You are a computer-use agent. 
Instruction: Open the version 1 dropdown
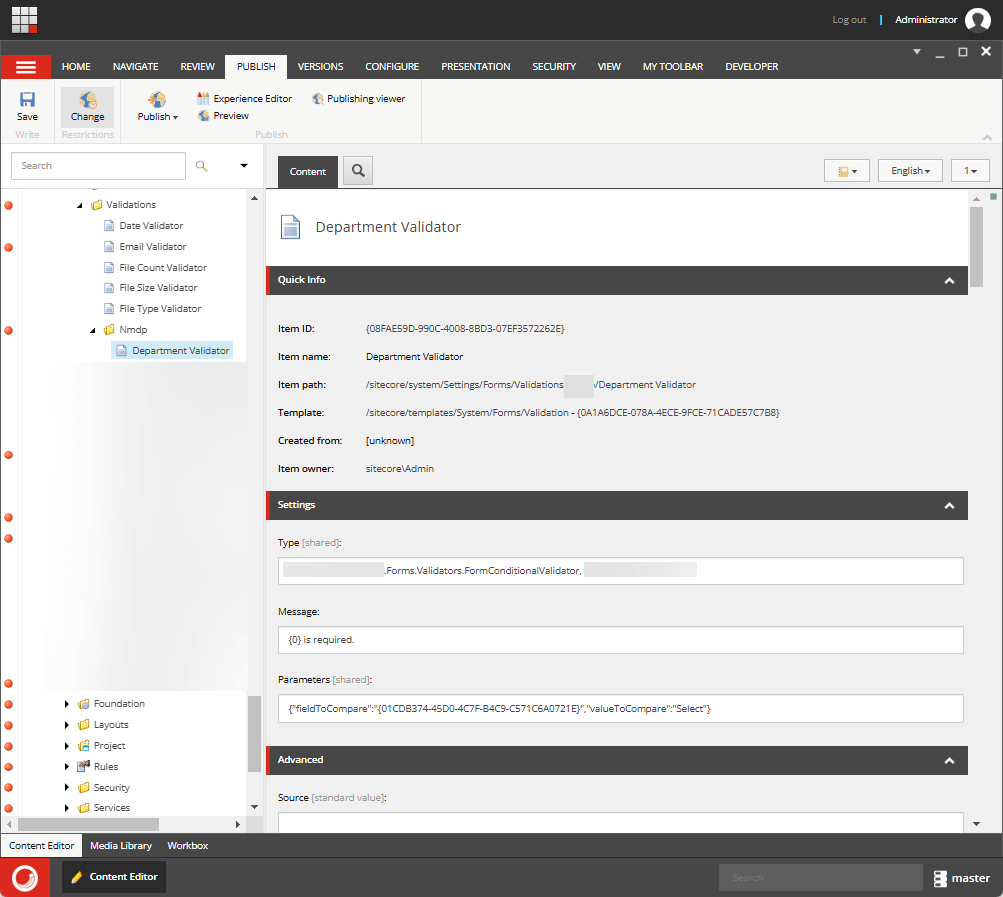point(969,170)
